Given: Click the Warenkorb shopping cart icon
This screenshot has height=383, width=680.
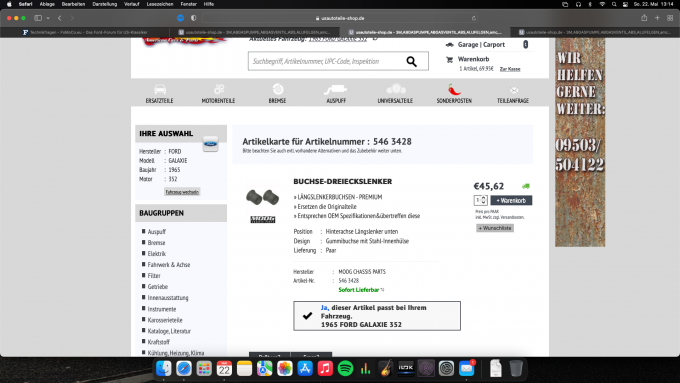Looking at the screenshot, I should click(x=450, y=59).
